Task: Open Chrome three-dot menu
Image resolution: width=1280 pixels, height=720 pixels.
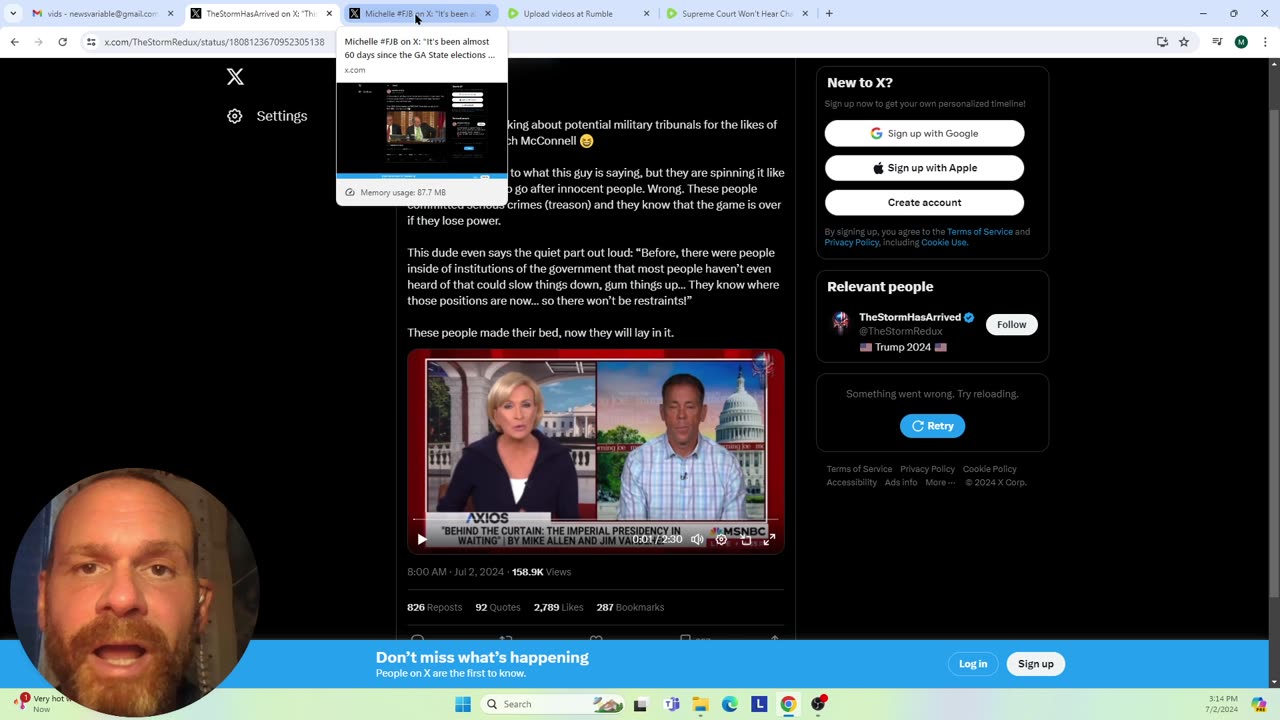Action: pos(1265,42)
